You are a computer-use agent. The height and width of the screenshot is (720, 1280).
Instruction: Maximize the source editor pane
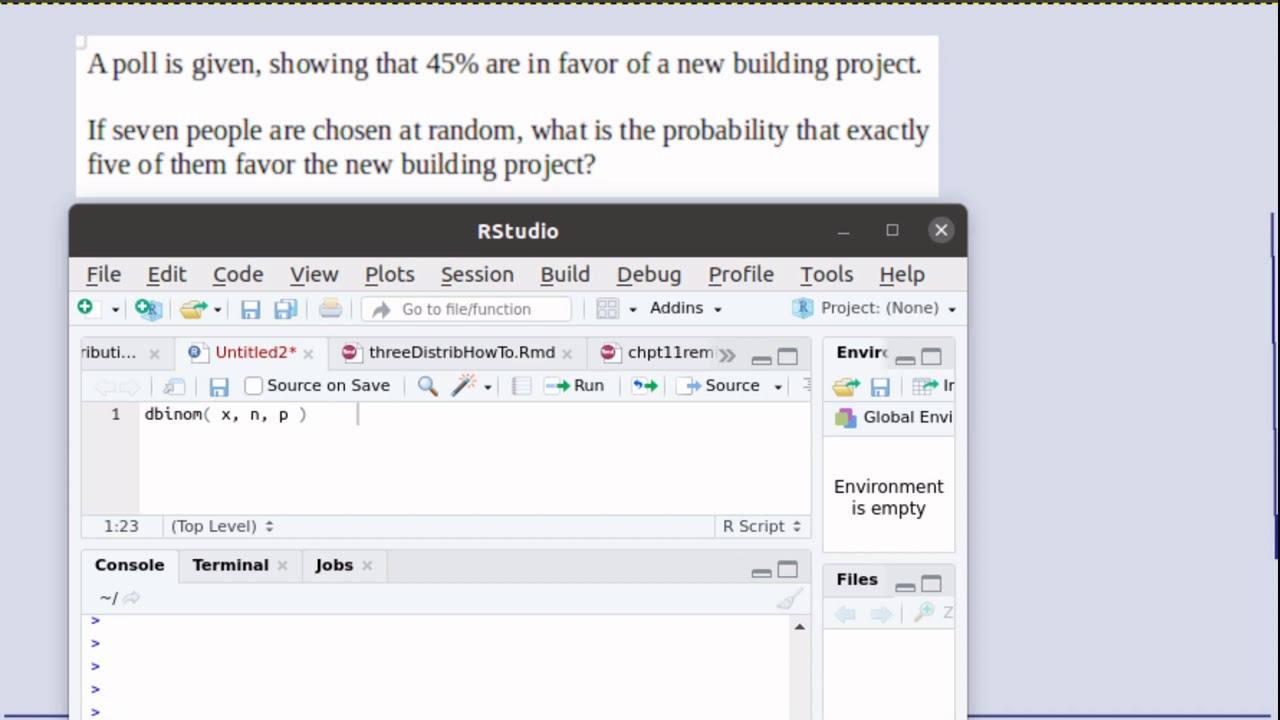788,356
